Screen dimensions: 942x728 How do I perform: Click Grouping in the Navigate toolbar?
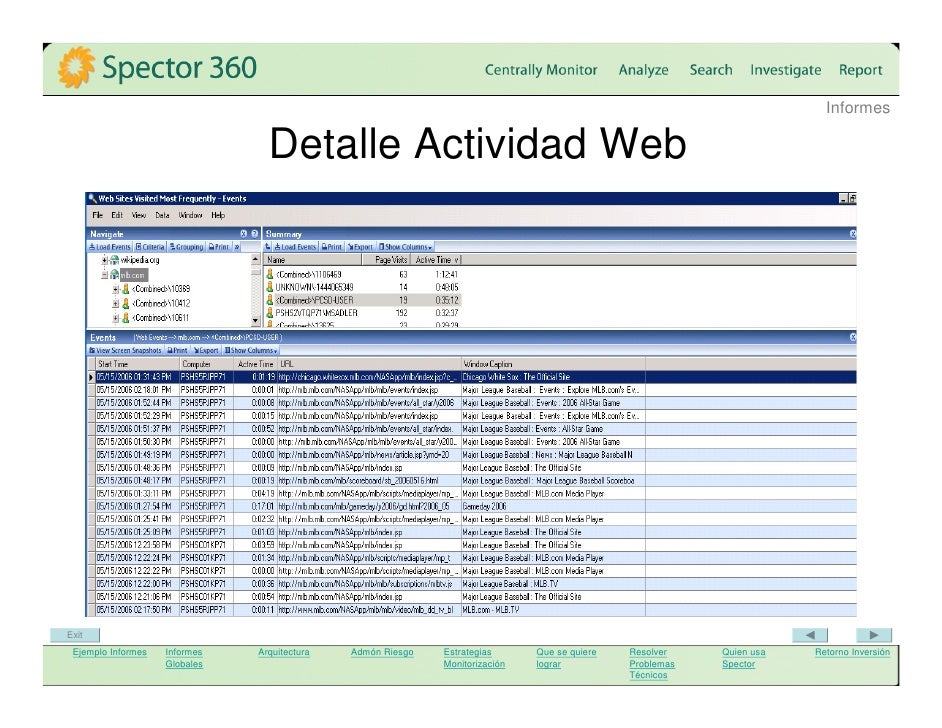tap(186, 247)
